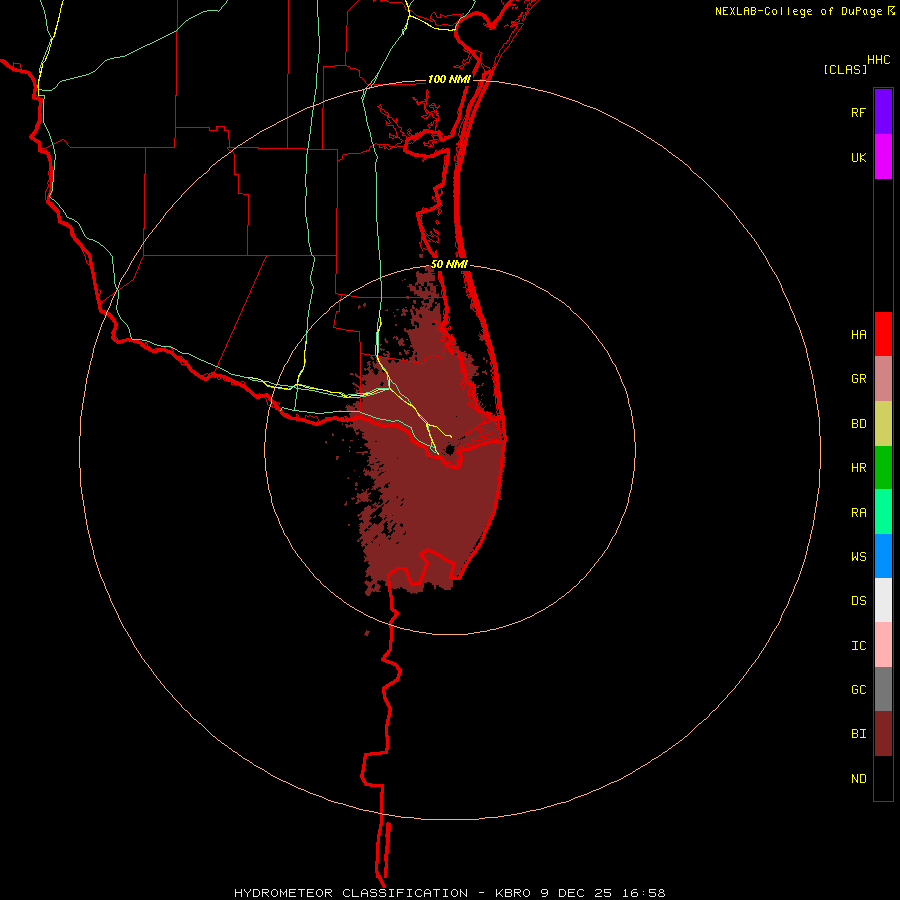Click the IC pink legend swatch
The image size is (900, 900).
coord(883,645)
